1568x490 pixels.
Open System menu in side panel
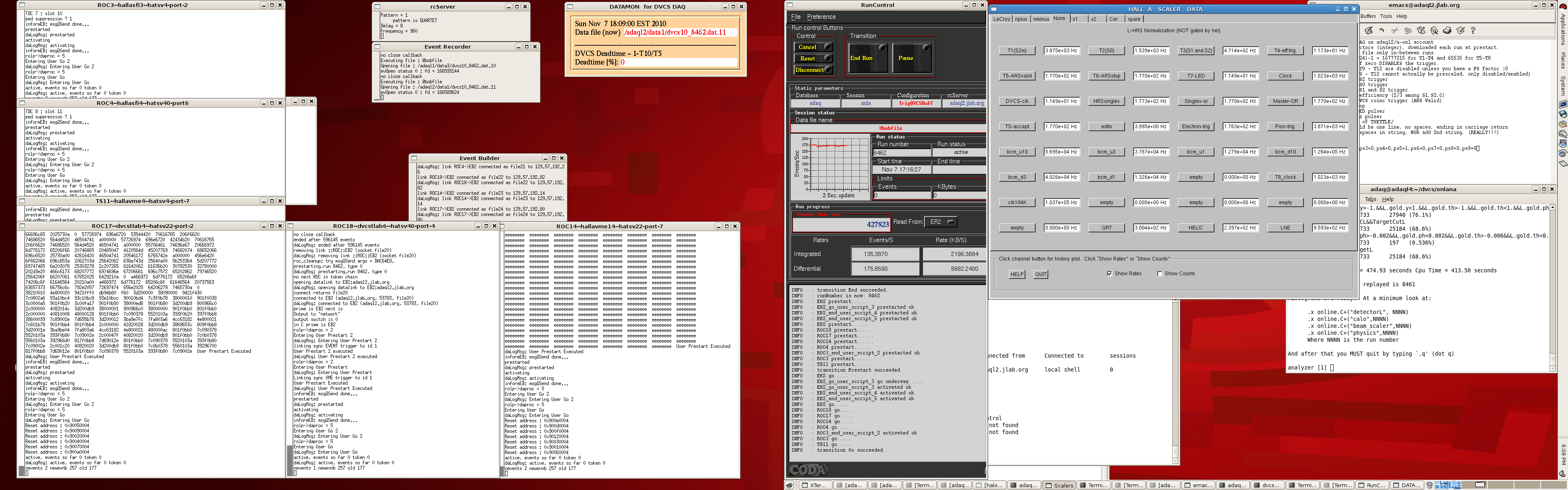tap(1563, 86)
